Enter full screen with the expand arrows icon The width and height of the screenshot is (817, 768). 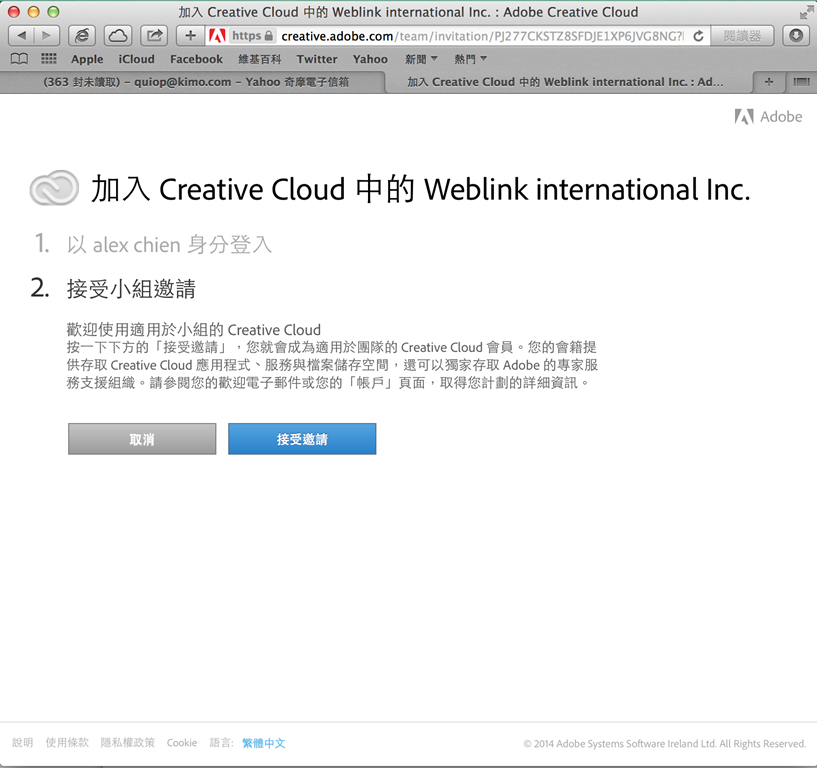pos(806,12)
